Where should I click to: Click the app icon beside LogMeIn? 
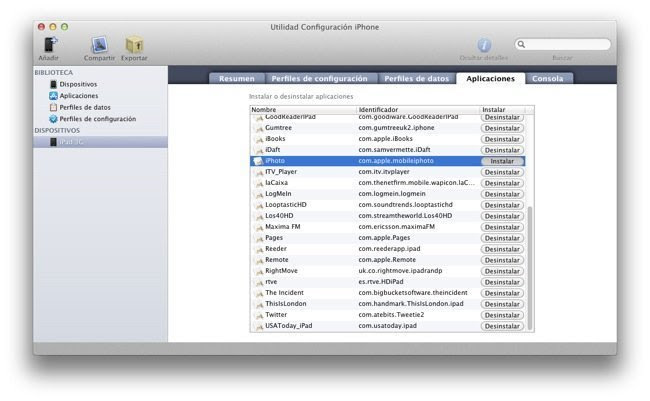259,194
